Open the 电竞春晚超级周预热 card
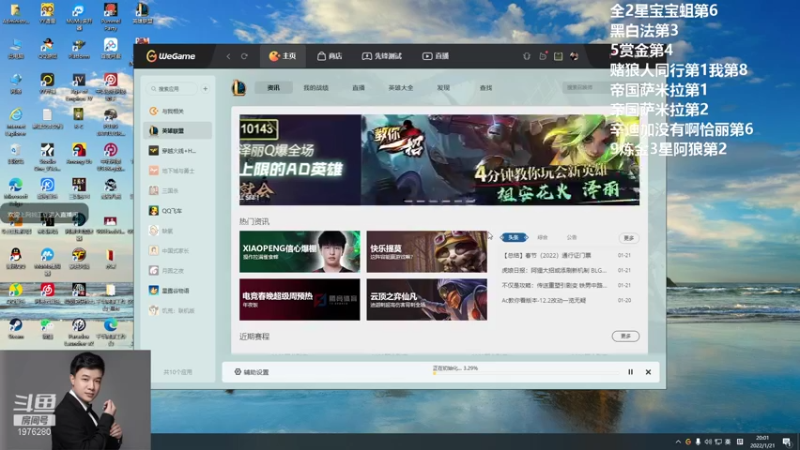The image size is (800, 450). (x=299, y=299)
